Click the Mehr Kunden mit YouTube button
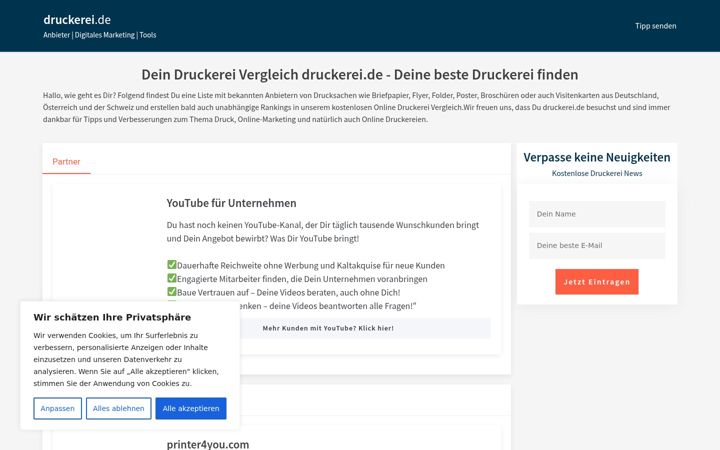720x450 pixels. [365, 328]
